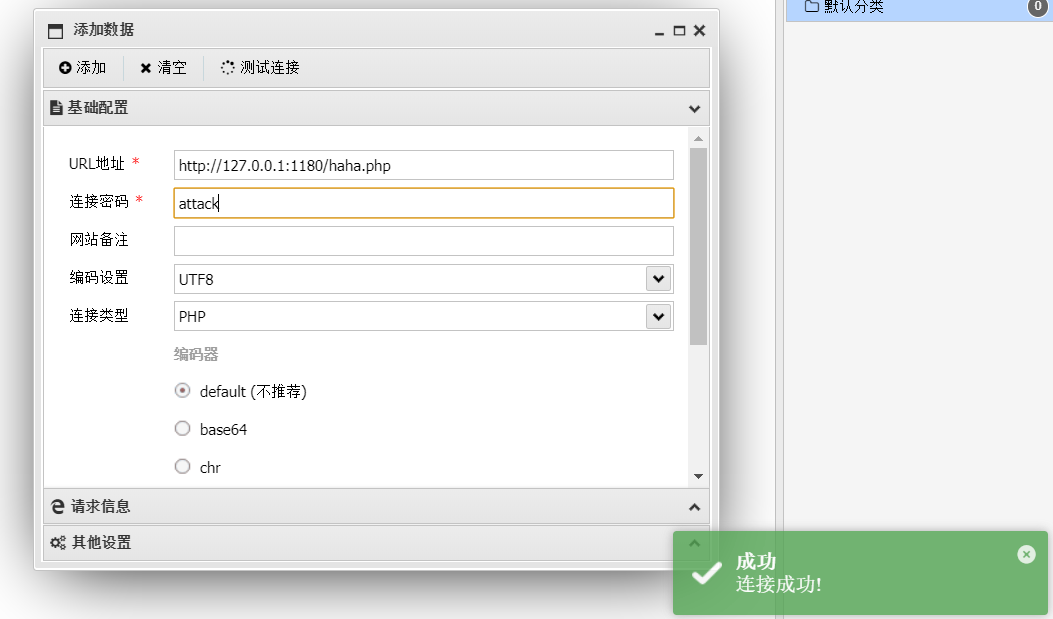This screenshot has width=1053, height=619.
Task: Click the 清空 X icon in toolbar
Action: tap(146, 68)
